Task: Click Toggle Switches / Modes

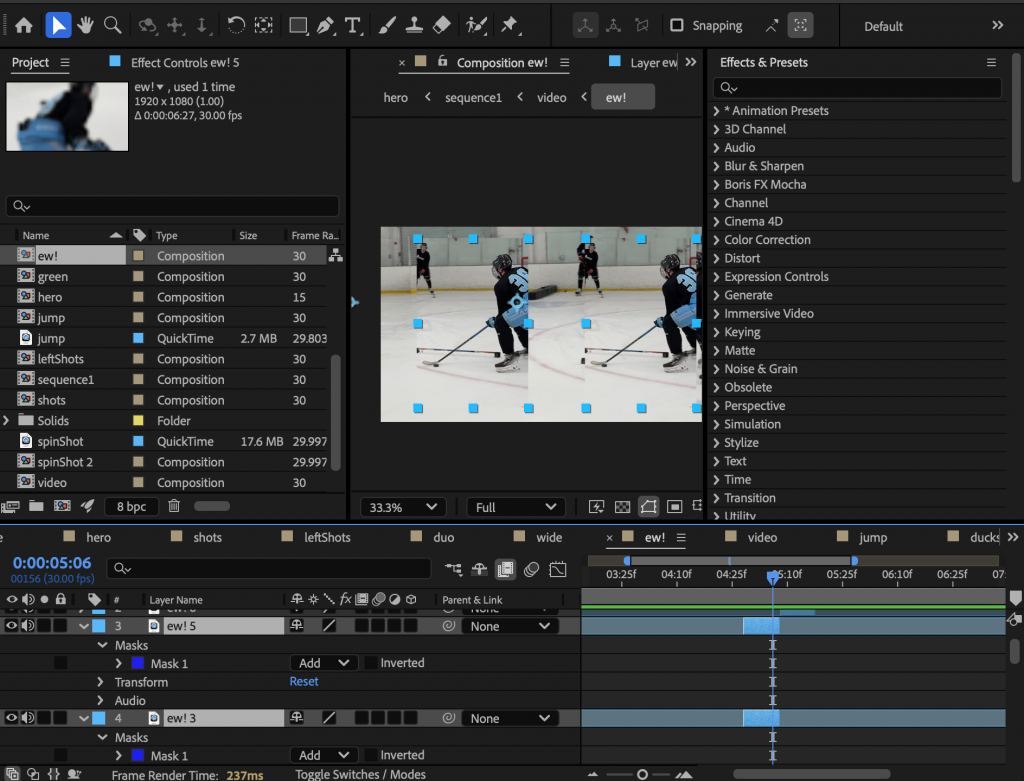Action: click(360, 774)
